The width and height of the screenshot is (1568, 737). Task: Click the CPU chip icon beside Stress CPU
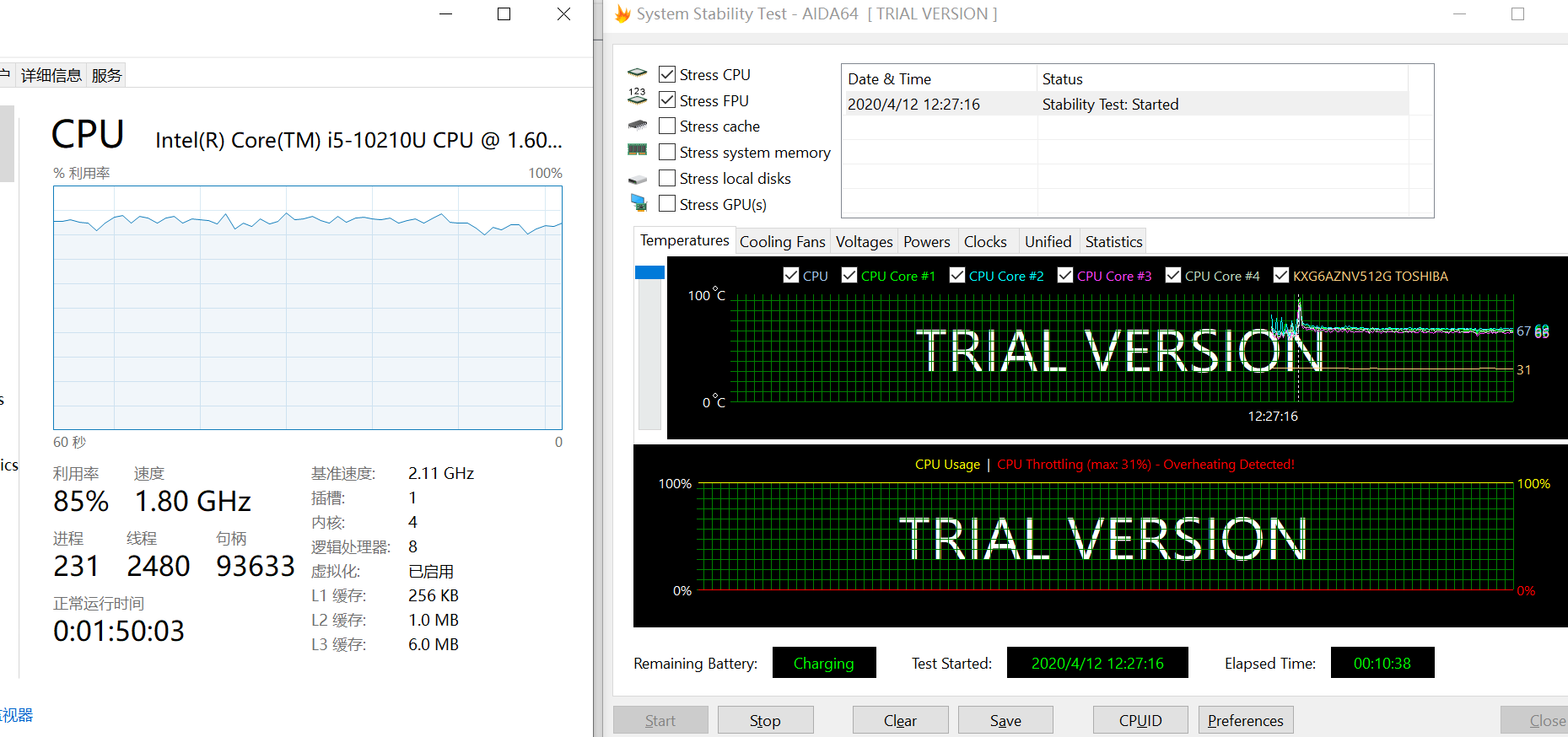click(638, 73)
